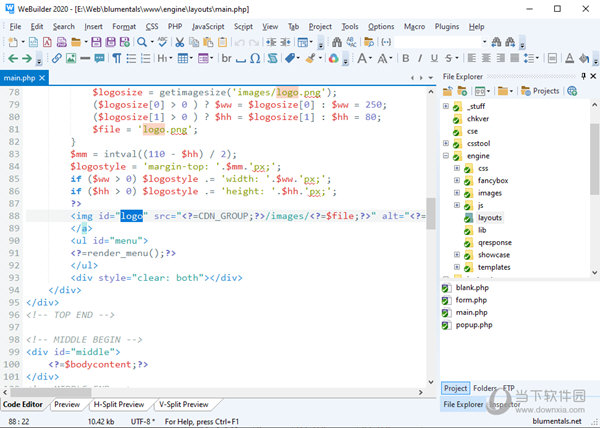
Task: Justify text alignment
Action: click(514, 58)
